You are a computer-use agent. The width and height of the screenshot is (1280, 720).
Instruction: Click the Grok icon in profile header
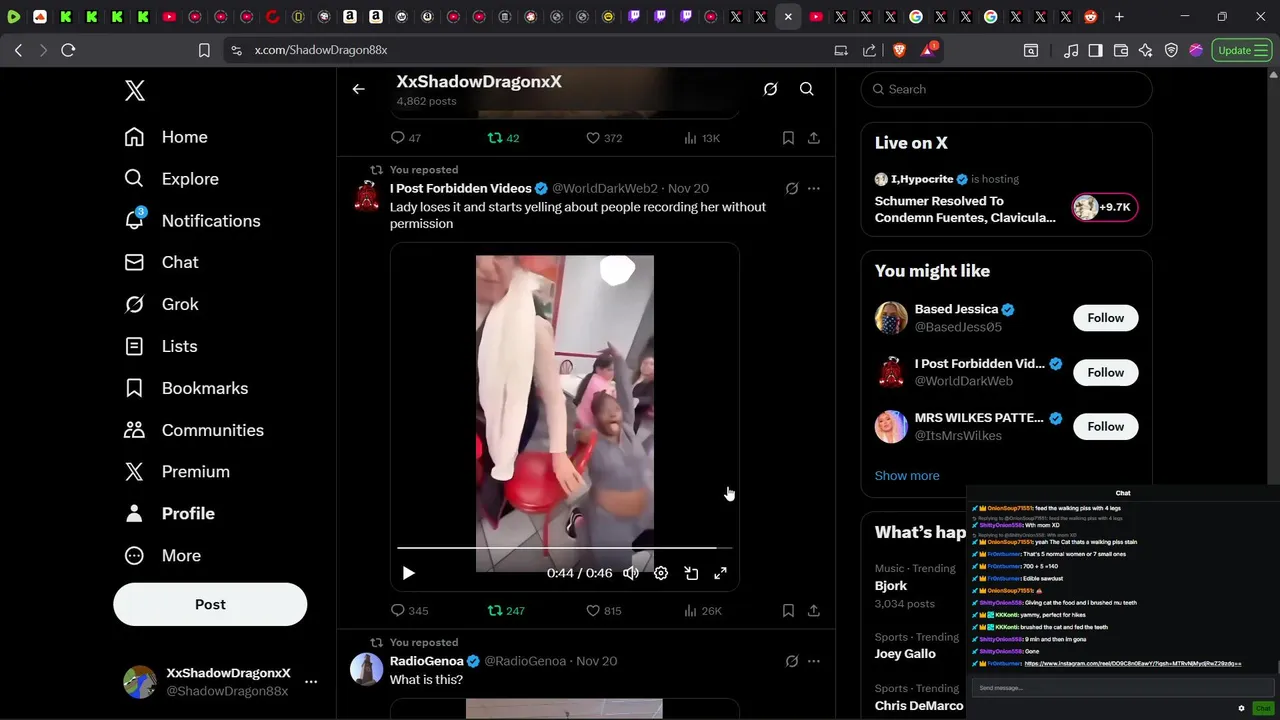pos(771,89)
